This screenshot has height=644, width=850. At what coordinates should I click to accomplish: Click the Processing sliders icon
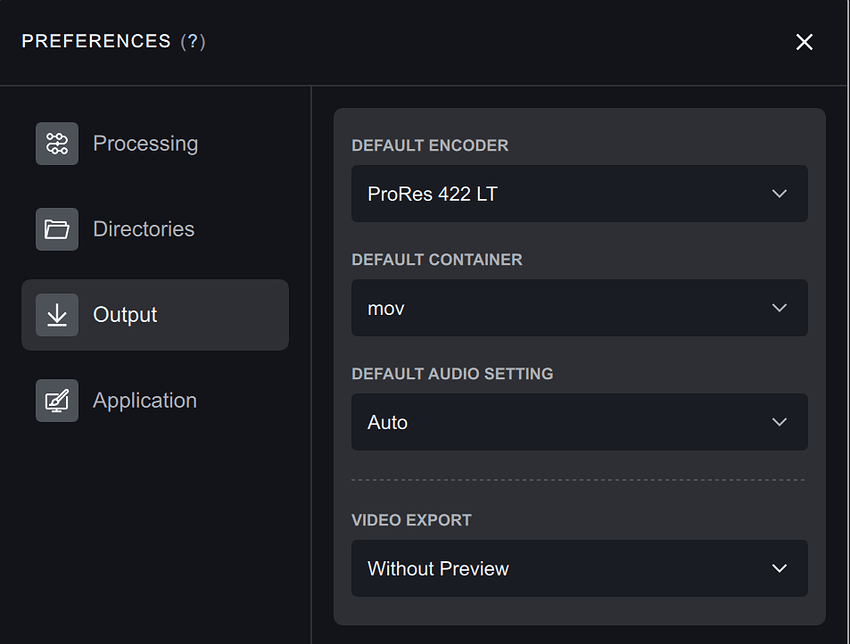[57, 144]
